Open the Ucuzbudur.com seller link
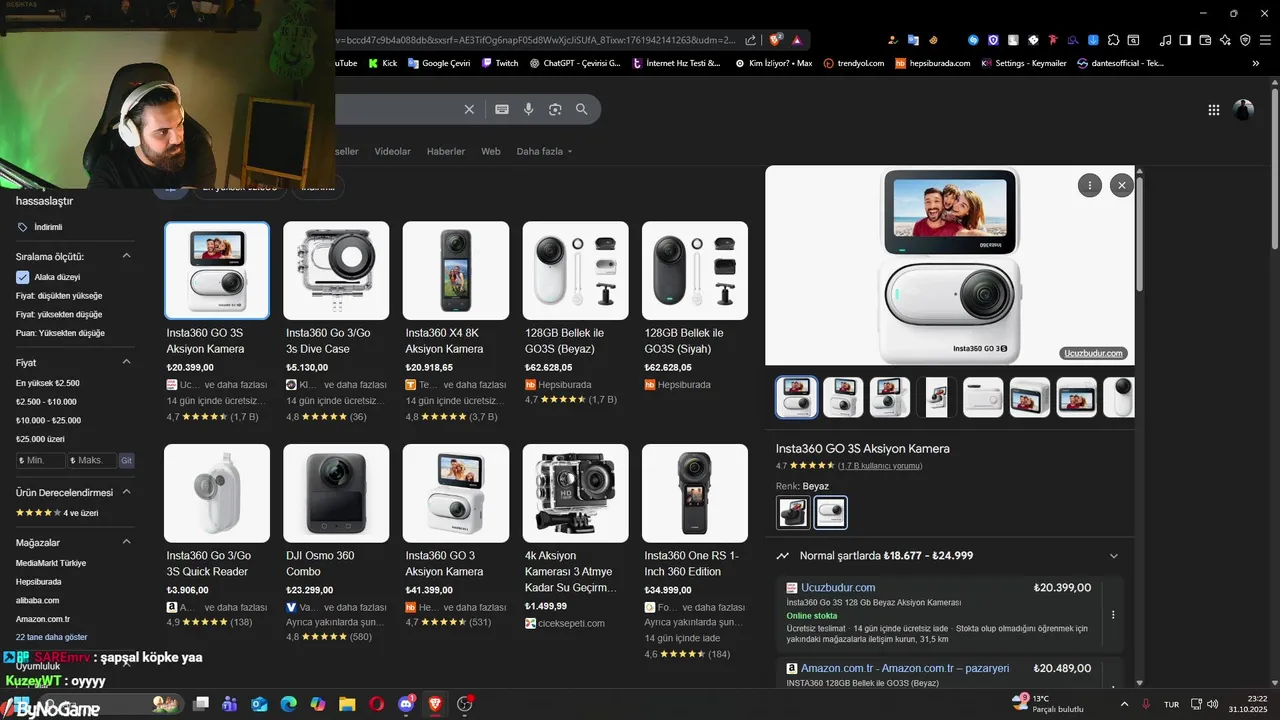The height and width of the screenshot is (720, 1280). point(838,588)
